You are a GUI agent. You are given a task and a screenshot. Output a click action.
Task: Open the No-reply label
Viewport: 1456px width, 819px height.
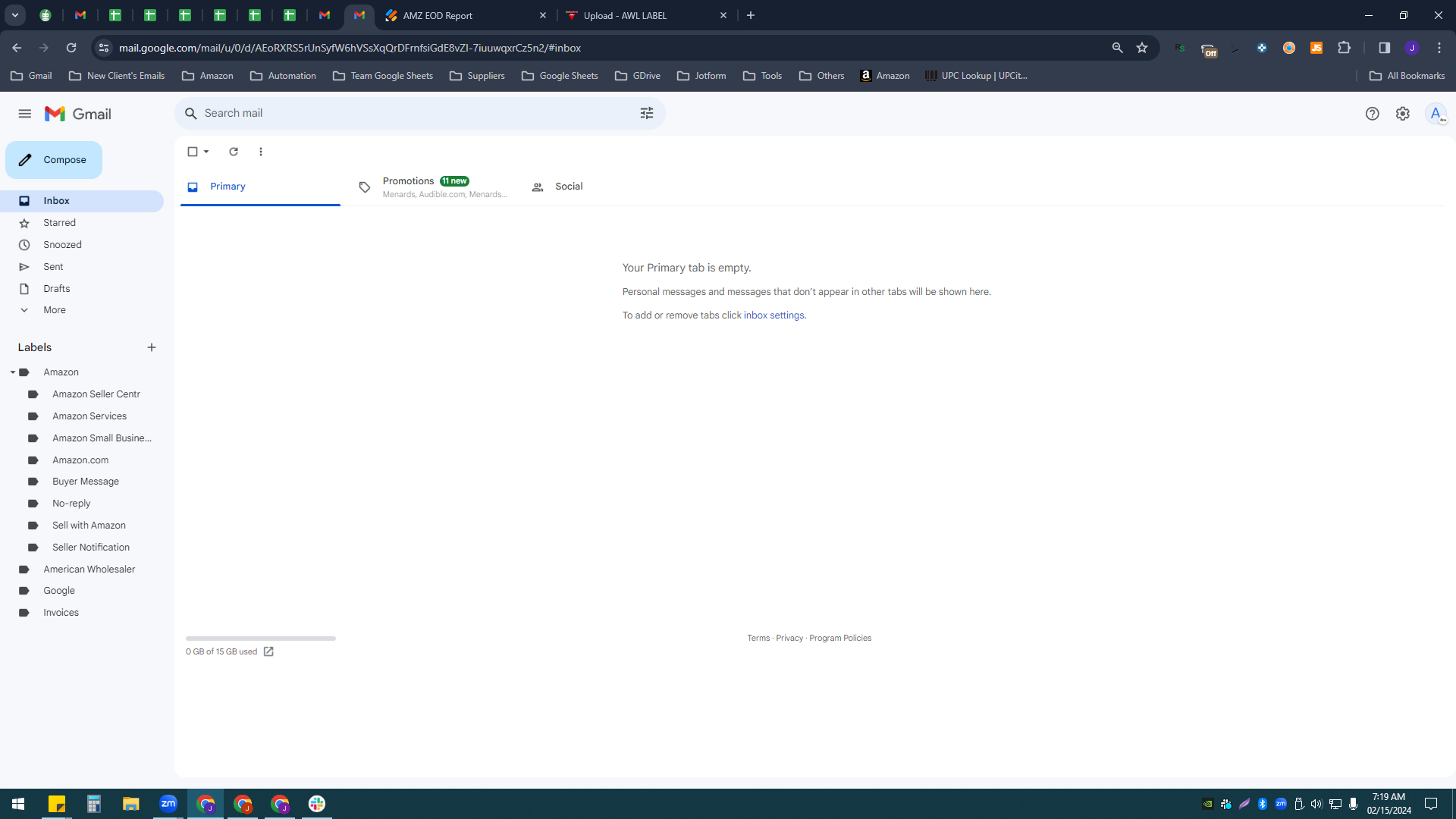pyautogui.click(x=71, y=504)
